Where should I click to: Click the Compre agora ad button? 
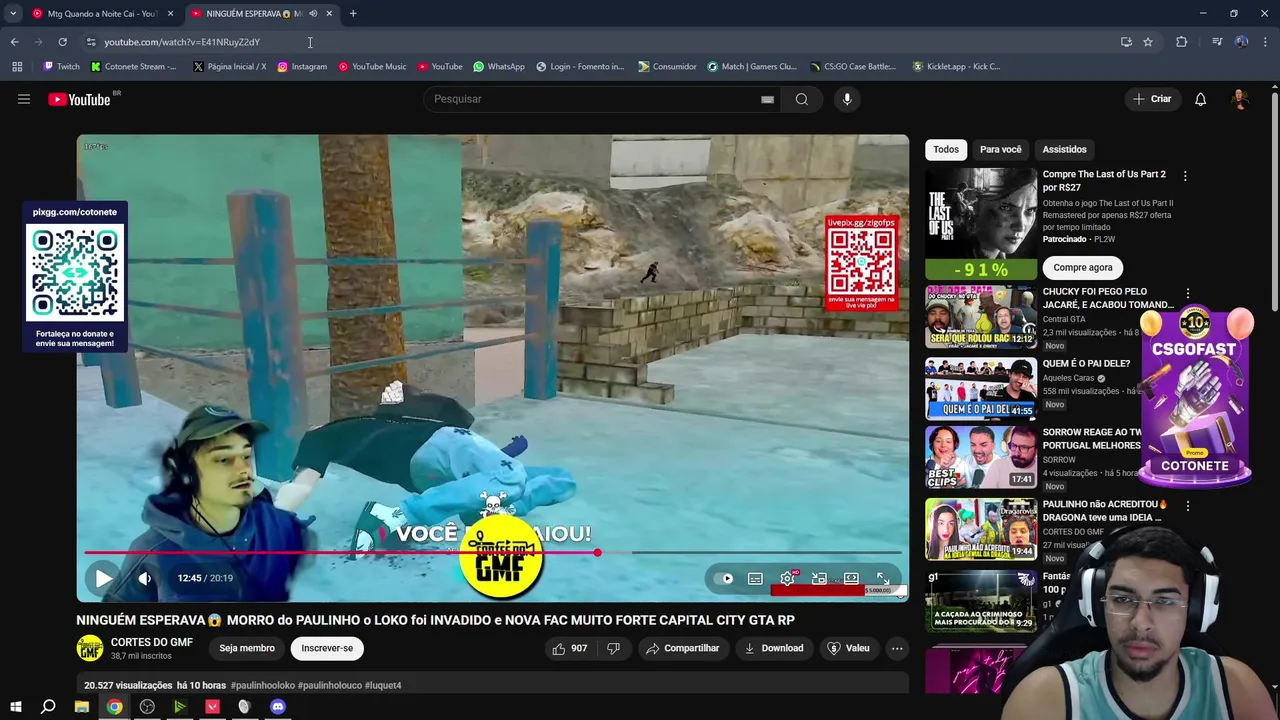(x=1083, y=267)
